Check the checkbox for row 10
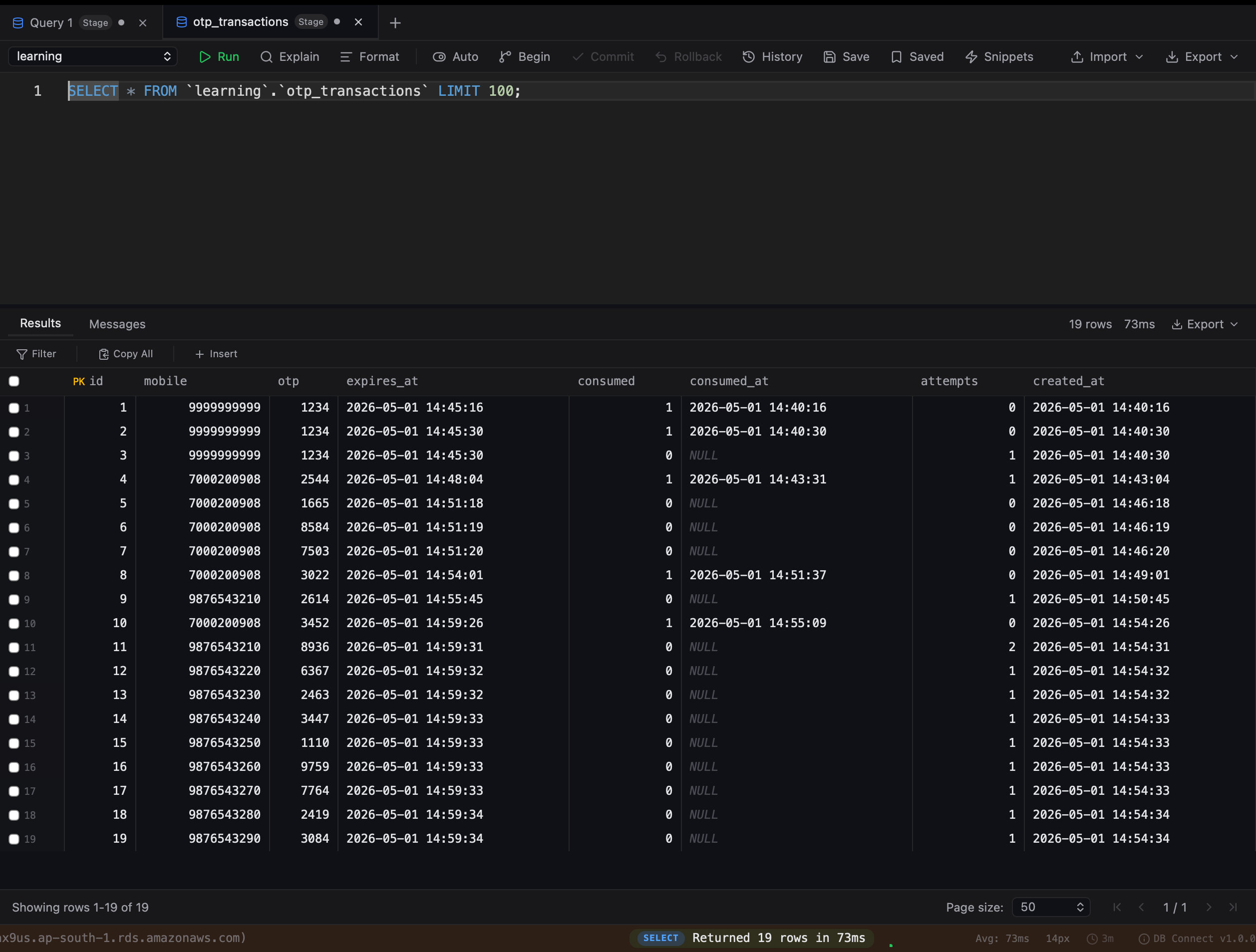The width and height of the screenshot is (1256, 952). (x=14, y=624)
